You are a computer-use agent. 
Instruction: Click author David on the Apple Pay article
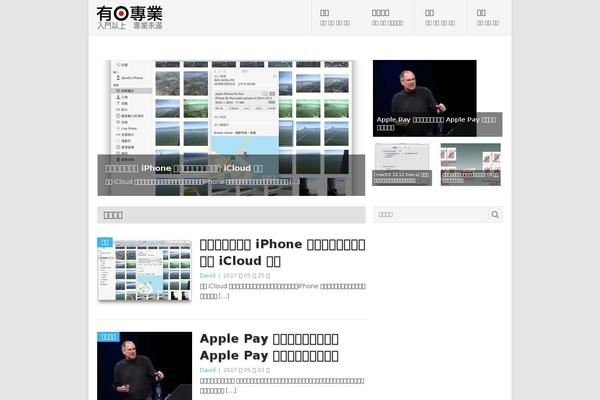(207, 370)
